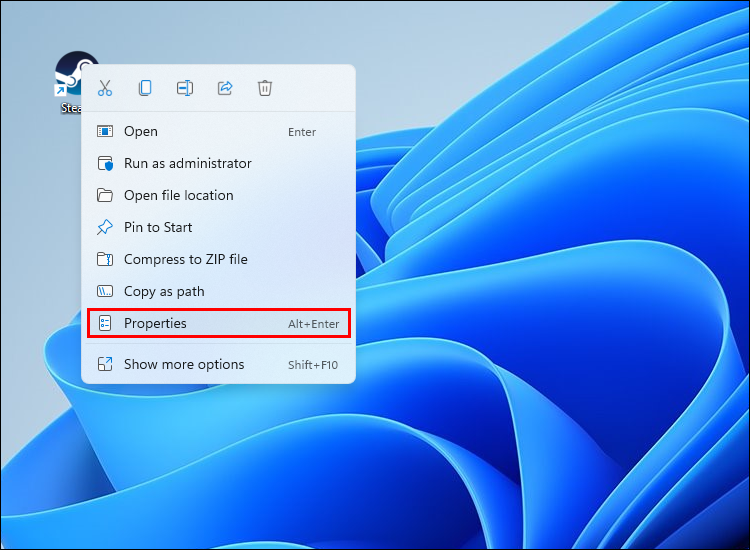Click the Rename icon in context menu
Viewport: 750px width, 550px height.
185,88
